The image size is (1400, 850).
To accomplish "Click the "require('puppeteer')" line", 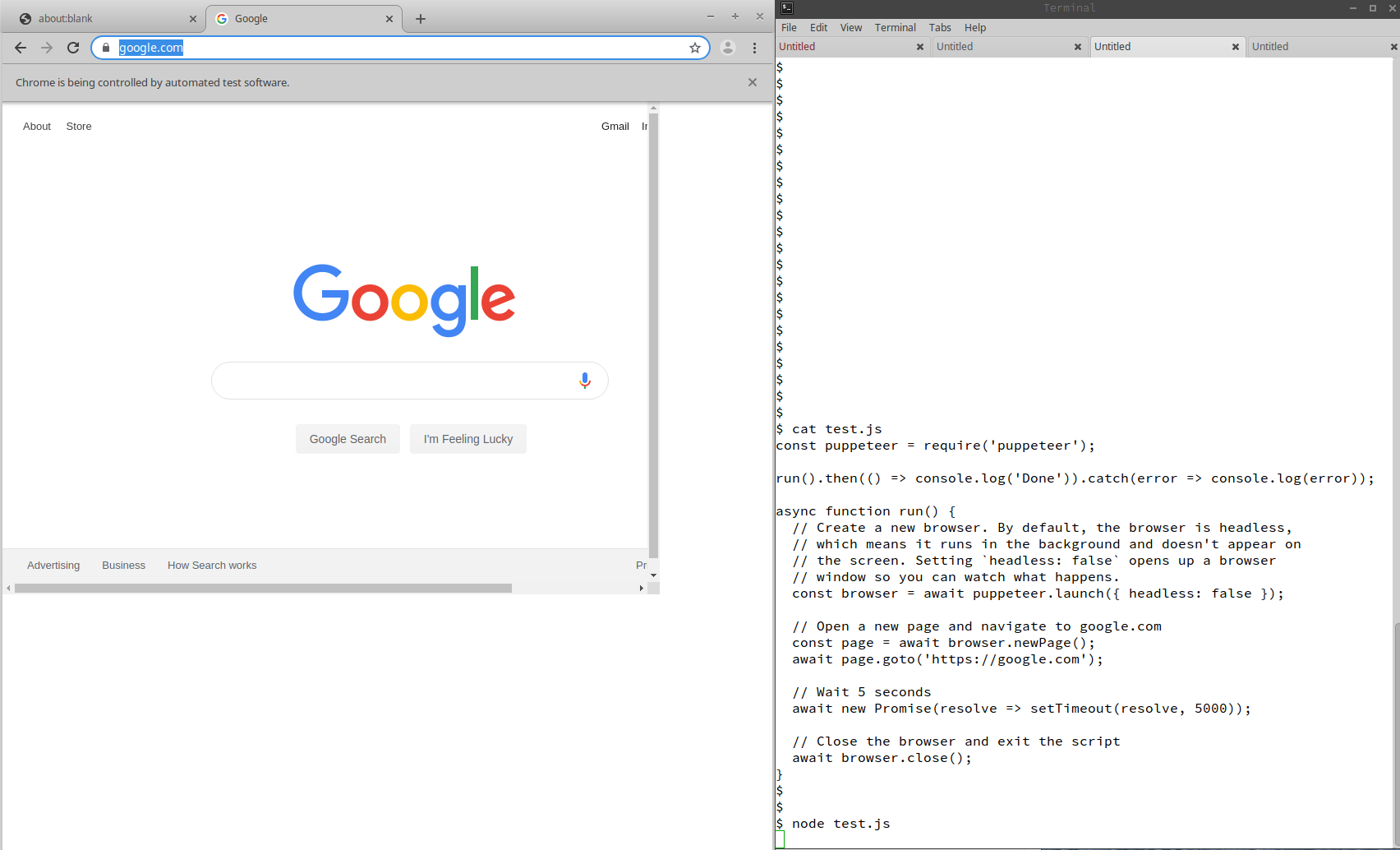I will pos(936,446).
